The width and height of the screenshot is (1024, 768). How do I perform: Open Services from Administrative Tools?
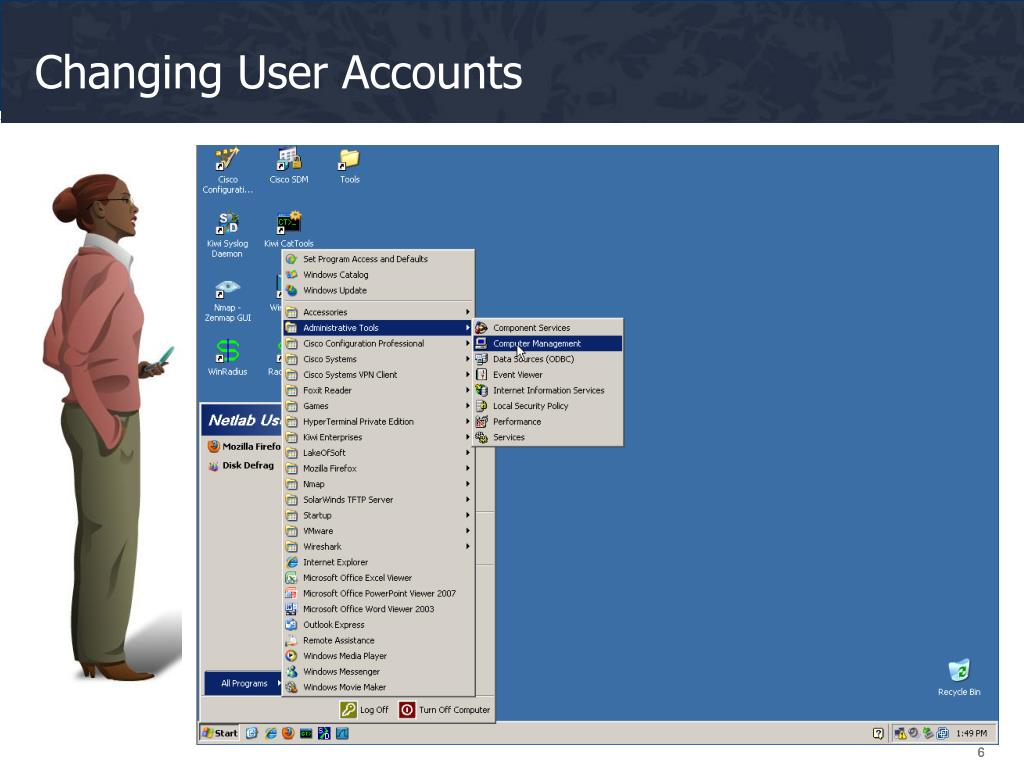tap(548, 438)
